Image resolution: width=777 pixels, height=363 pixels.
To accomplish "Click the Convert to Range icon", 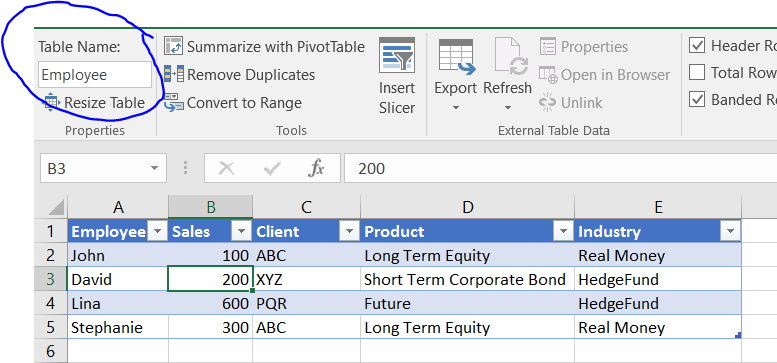I will (173, 103).
